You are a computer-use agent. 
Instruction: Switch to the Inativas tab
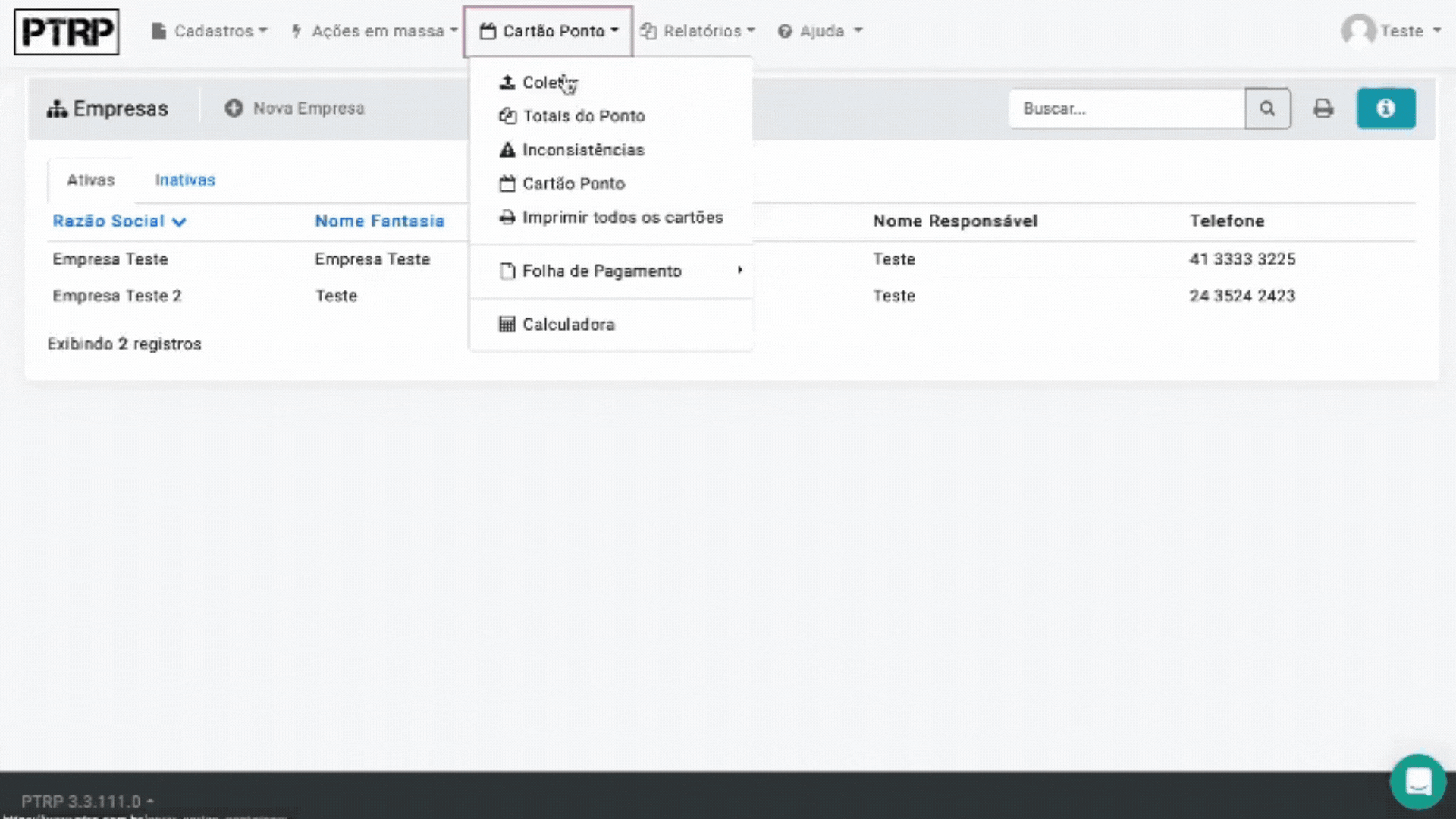point(185,180)
